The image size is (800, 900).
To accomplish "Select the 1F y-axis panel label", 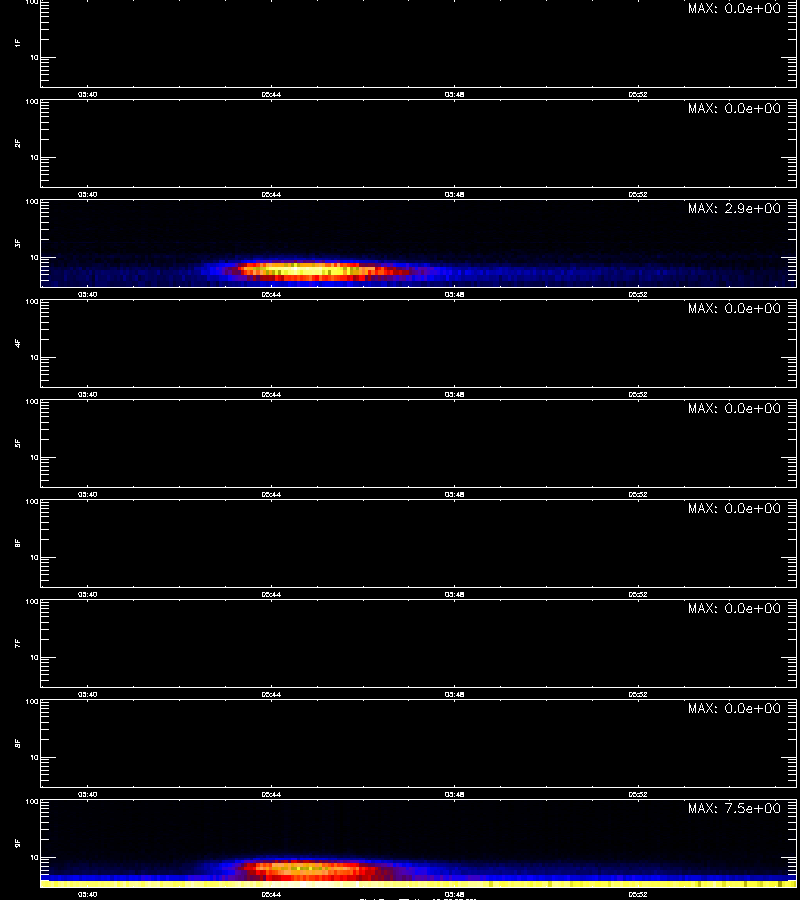I will pyautogui.click(x=18, y=43).
